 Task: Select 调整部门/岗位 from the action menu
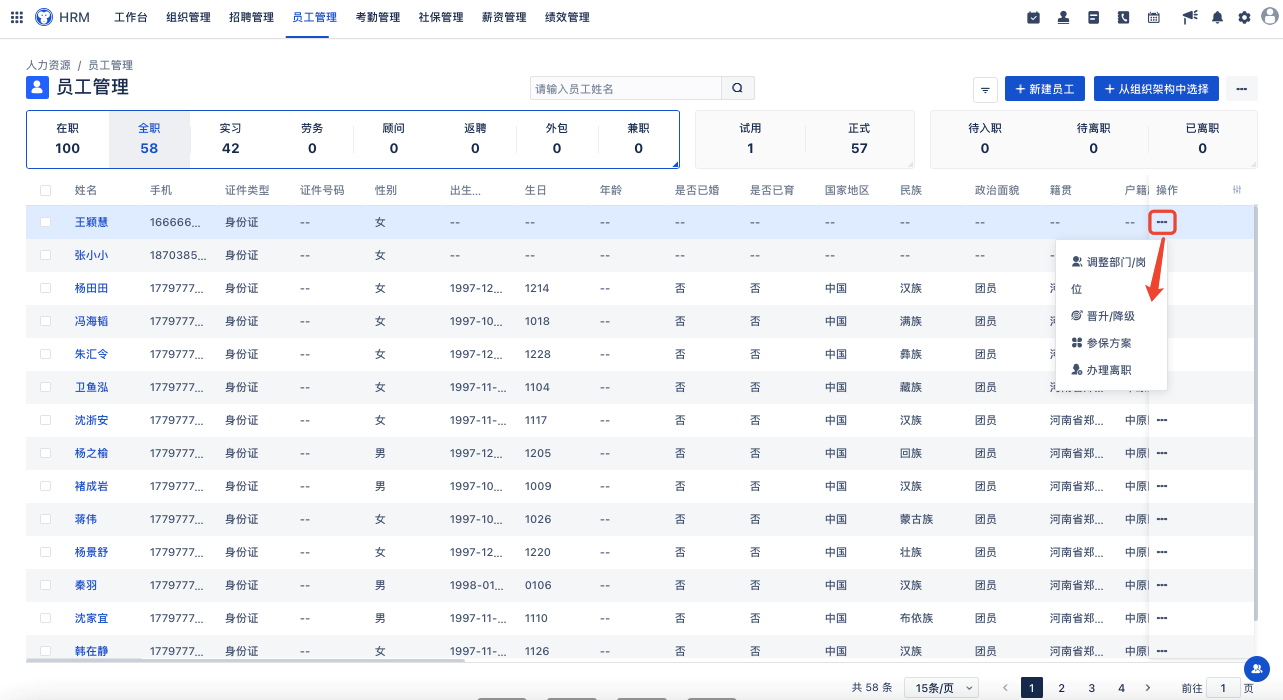click(x=1110, y=275)
